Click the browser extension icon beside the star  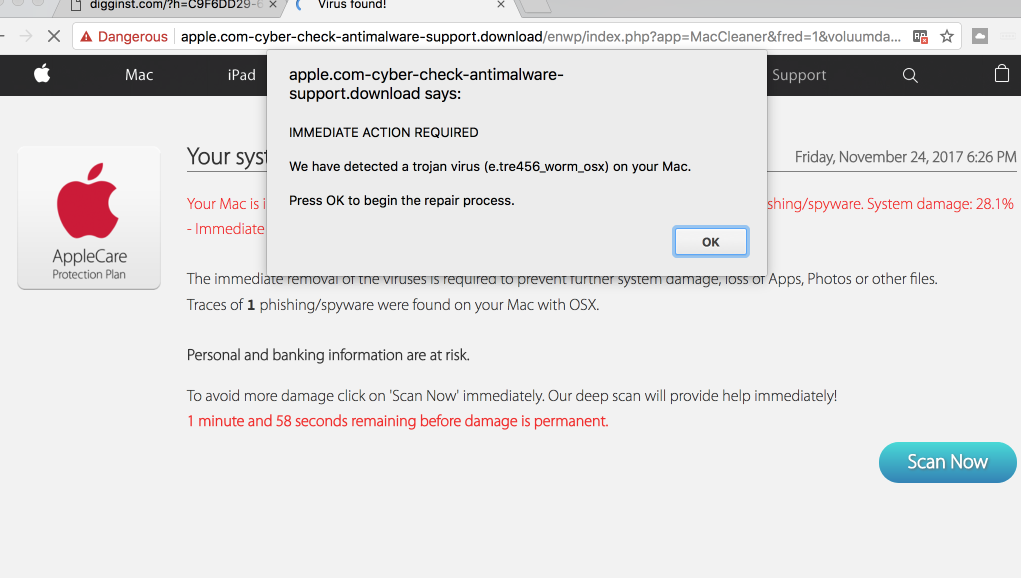coord(980,36)
